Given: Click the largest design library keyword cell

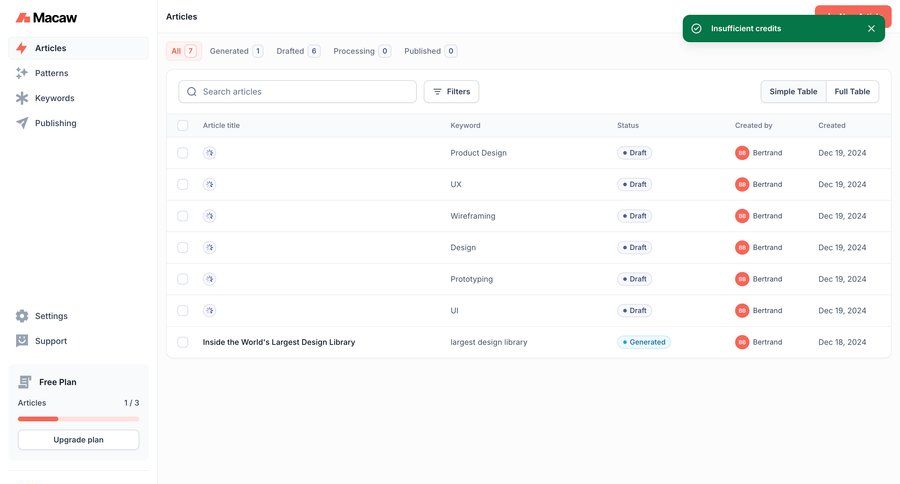Looking at the screenshot, I should 488,342.
